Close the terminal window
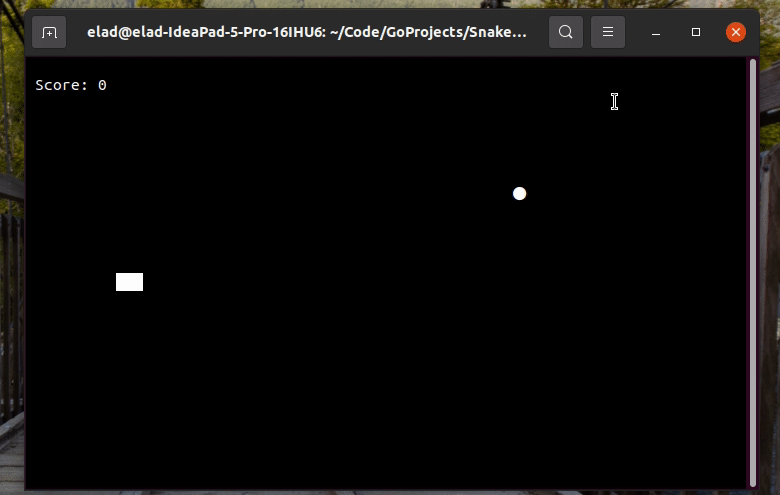780x495 pixels. [736, 32]
